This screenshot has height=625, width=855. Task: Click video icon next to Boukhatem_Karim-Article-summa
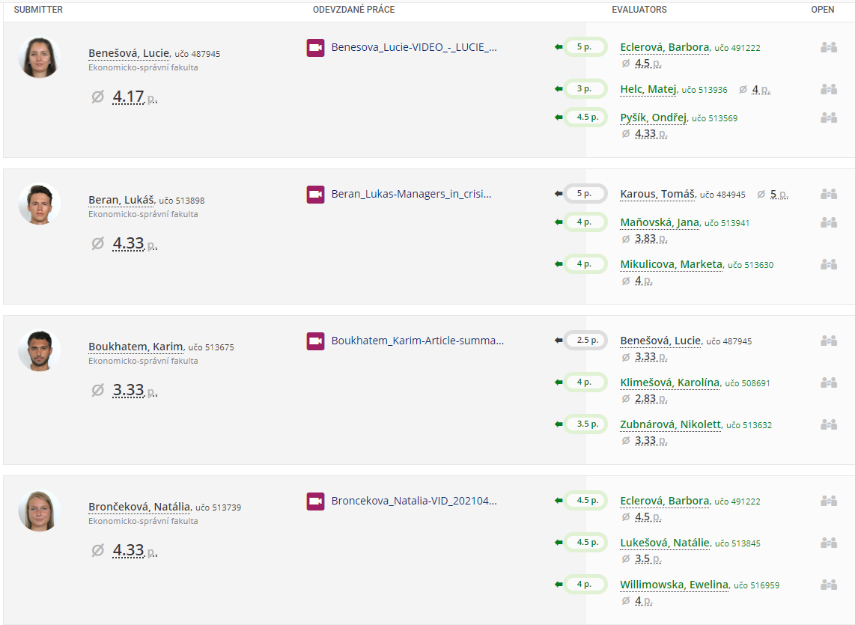click(315, 341)
